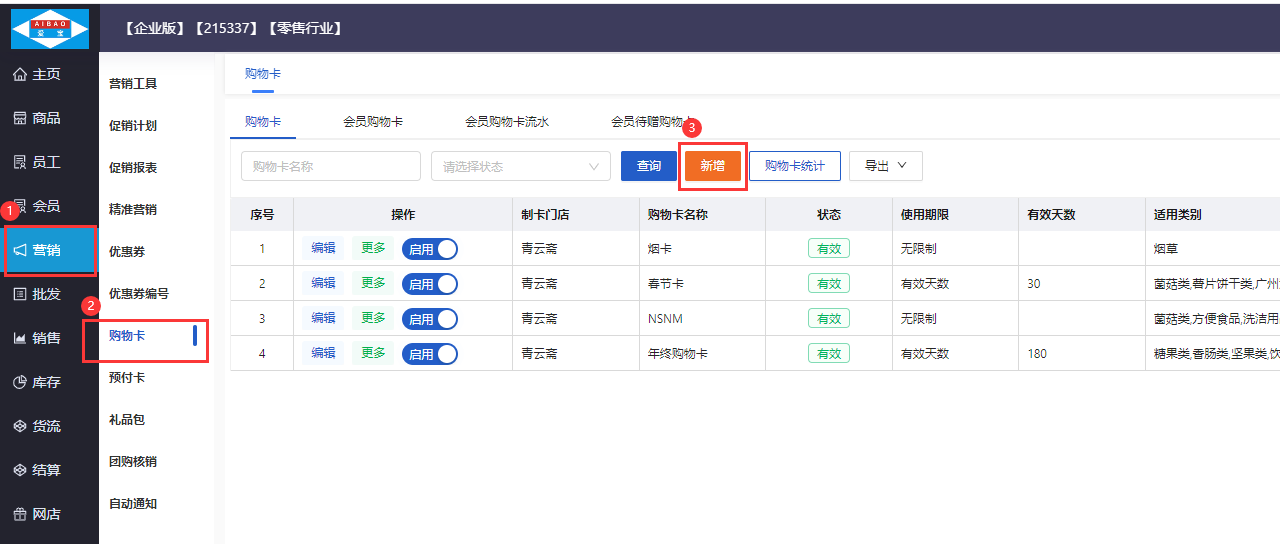Viewport: 1280px width, 544px height.
Task: Click the 购物卡名称 search input field
Action: pyautogui.click(x=330, y=166)
